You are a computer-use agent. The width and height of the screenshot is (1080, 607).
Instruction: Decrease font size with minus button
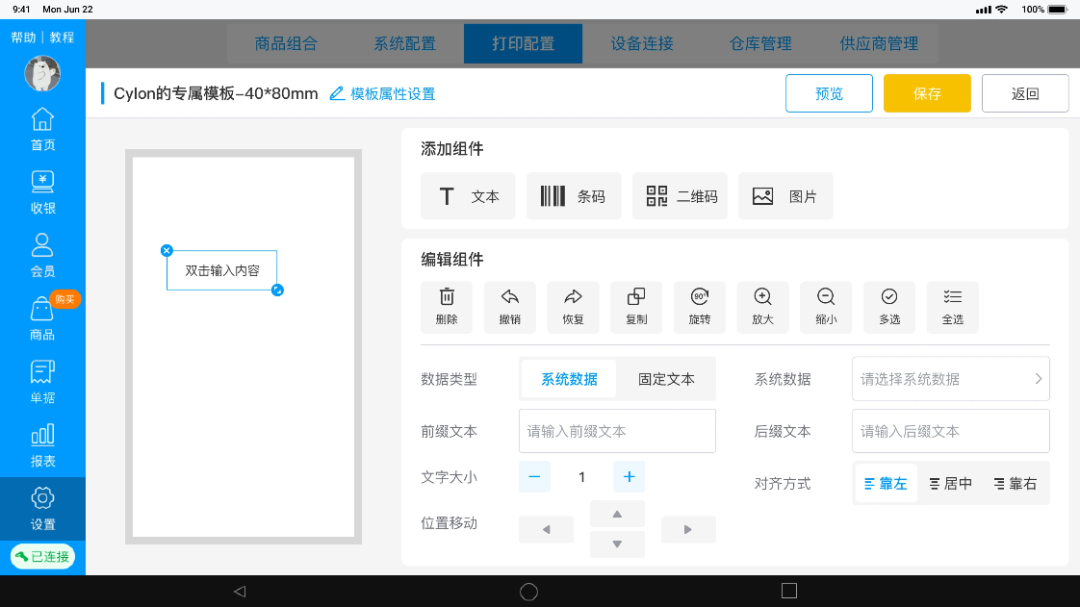click(534, 477)
